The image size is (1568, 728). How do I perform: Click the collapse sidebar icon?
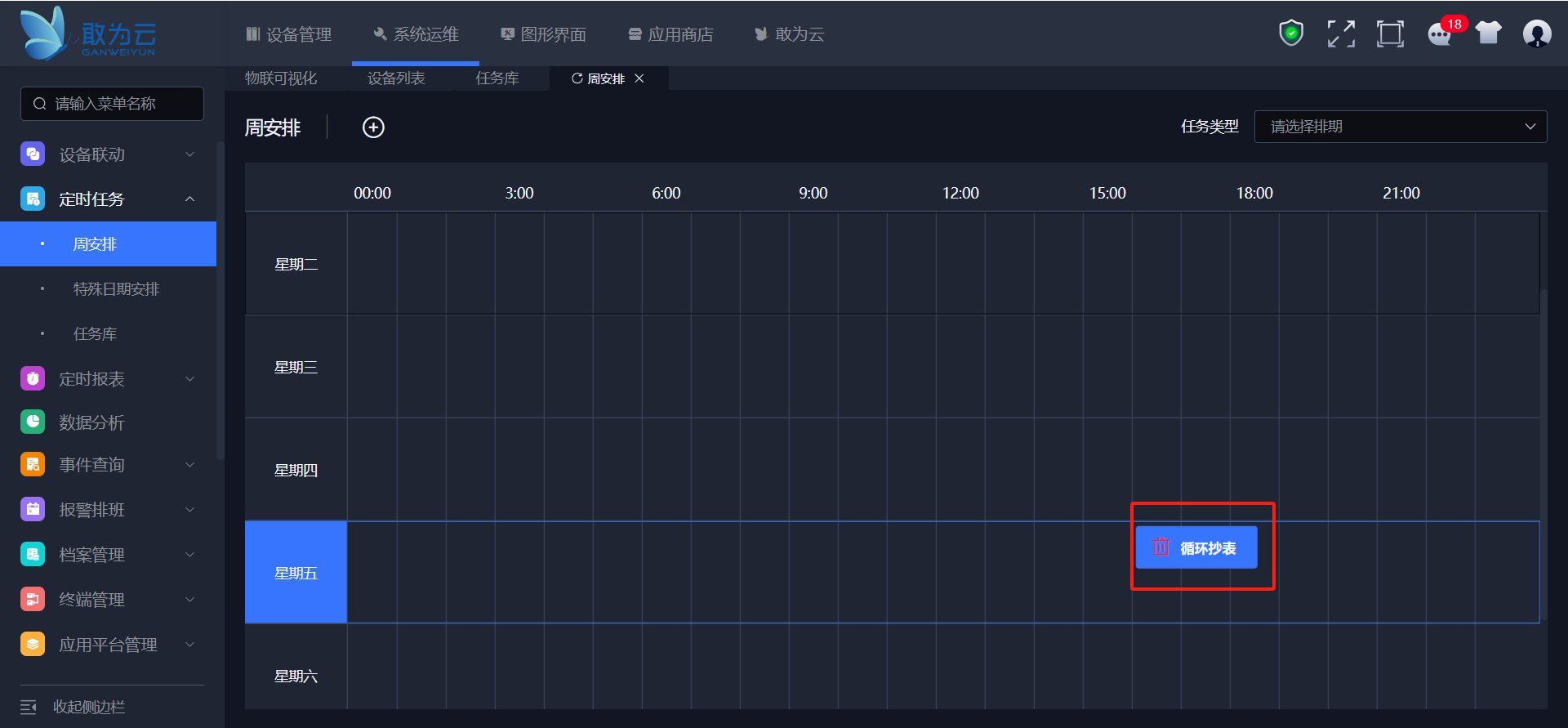(29, 707)
